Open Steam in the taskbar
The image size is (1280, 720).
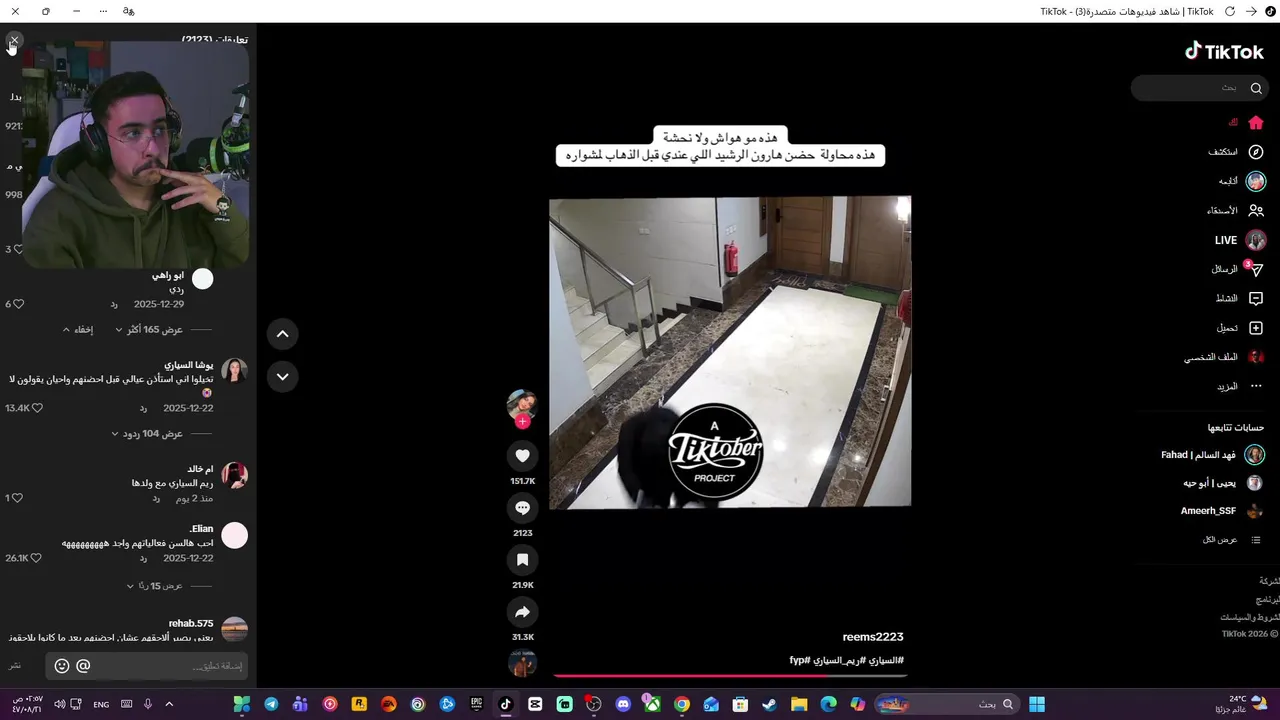point(769,704)
